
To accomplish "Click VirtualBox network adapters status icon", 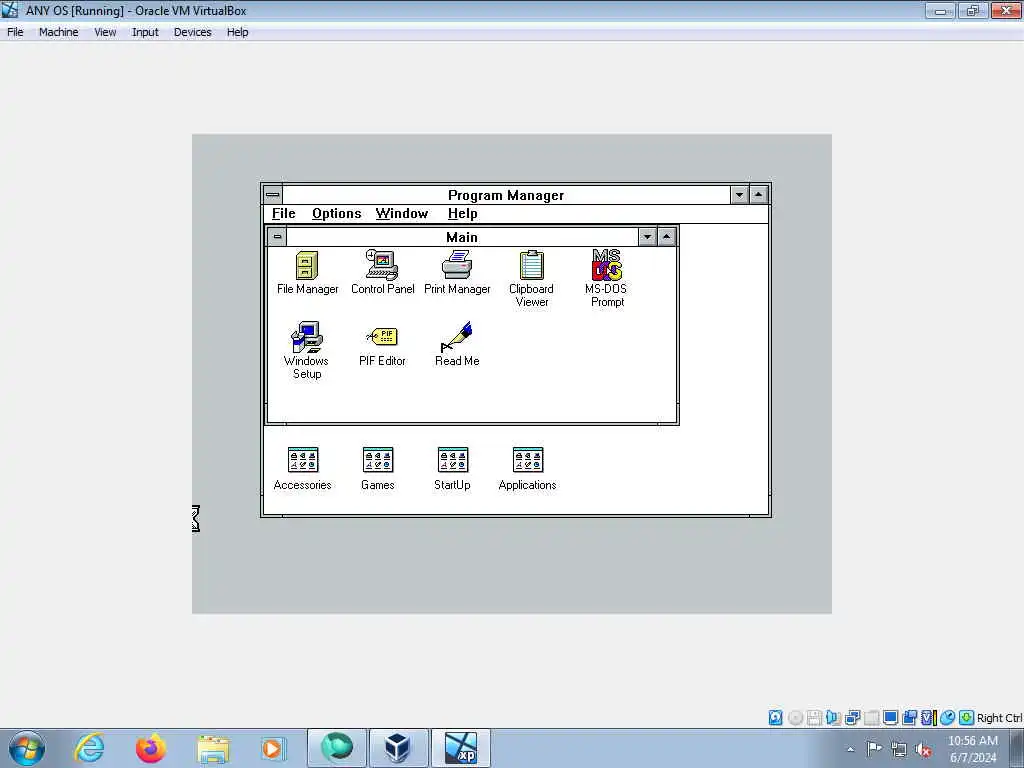I will (x=852, y=718).
